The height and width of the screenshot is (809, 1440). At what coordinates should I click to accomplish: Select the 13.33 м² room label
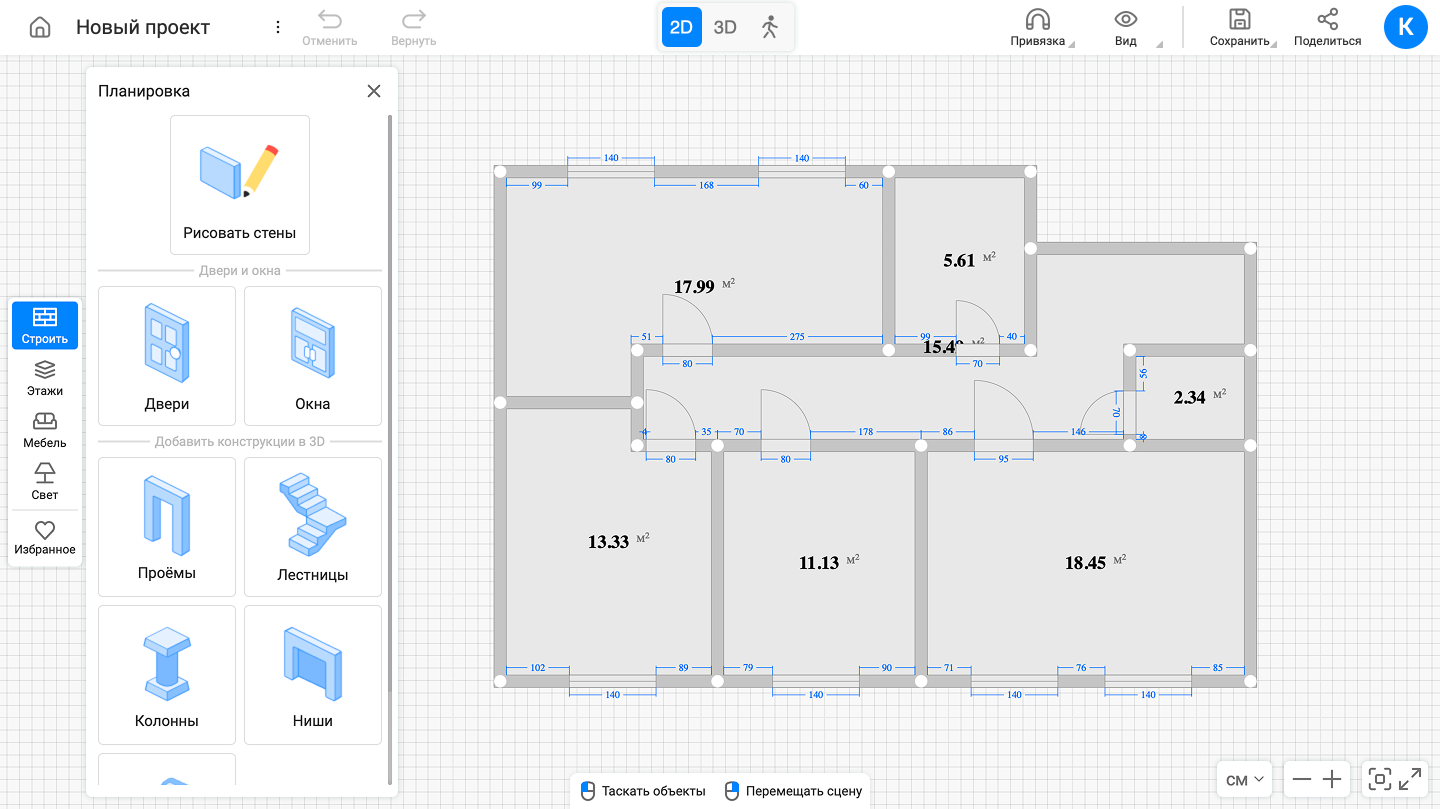(618, 542)
